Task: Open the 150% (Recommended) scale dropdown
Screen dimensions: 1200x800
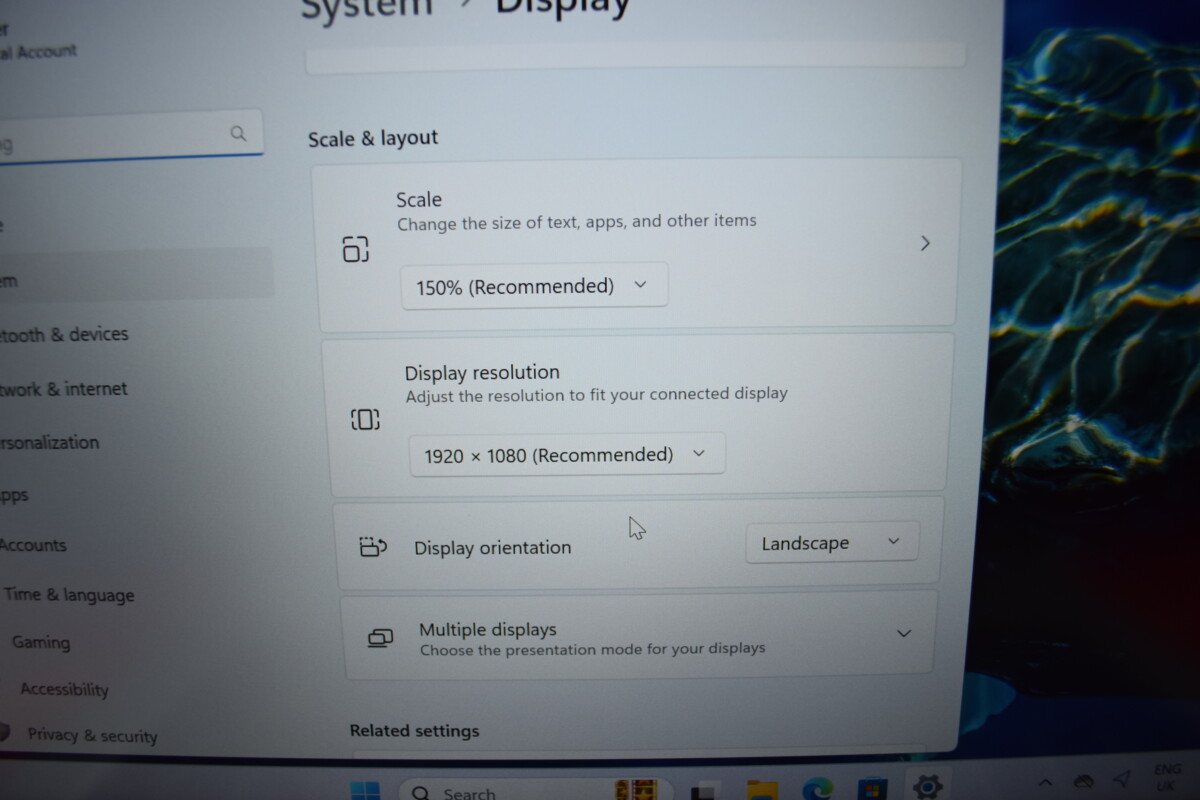Action: (x=534, y=286)
